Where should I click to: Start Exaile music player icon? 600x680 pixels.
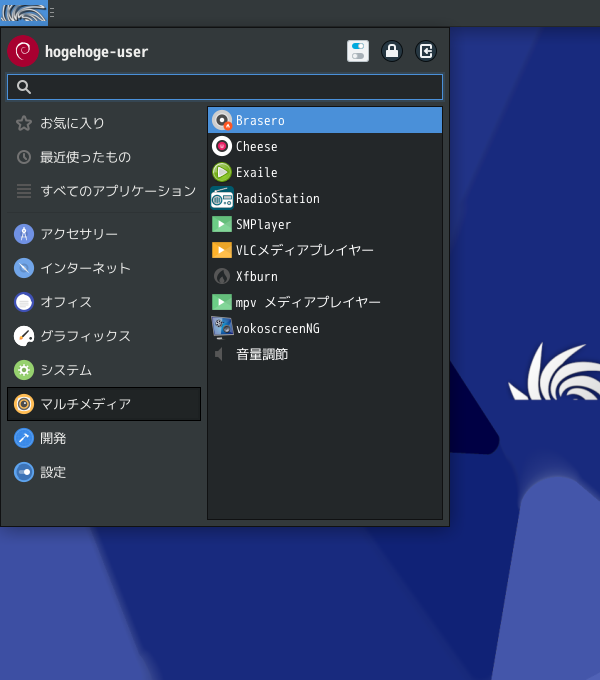coord(222,173)
